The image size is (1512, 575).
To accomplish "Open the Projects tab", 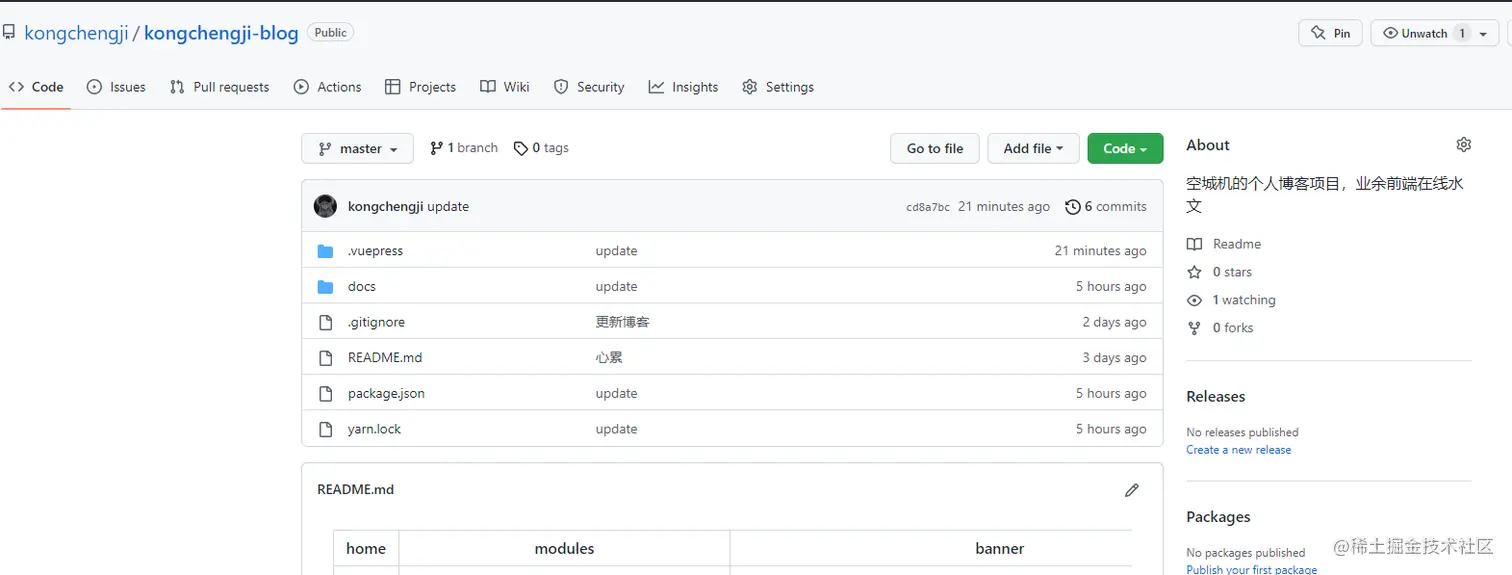I will click(x=420, y=87).
